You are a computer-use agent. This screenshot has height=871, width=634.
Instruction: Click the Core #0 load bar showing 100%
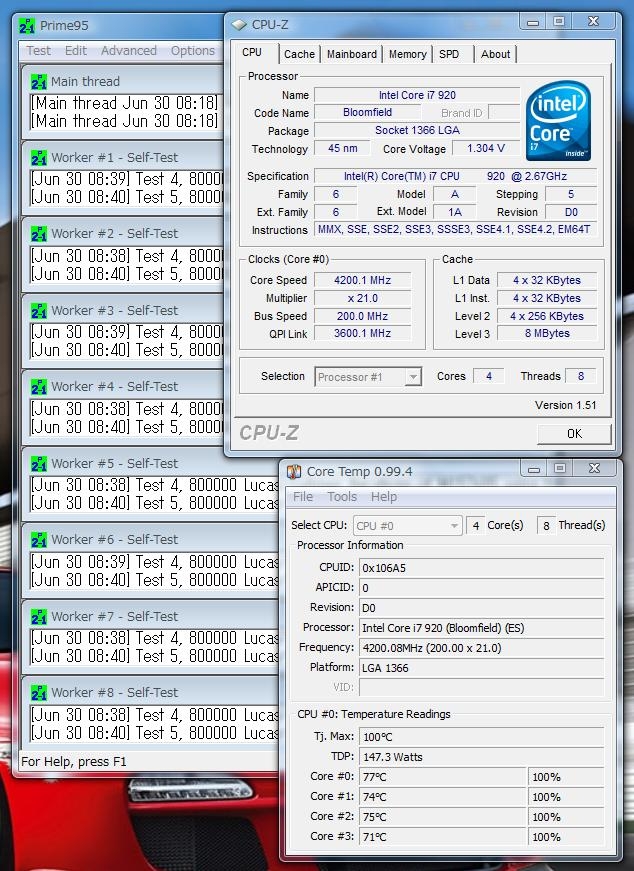coord(566,777)
